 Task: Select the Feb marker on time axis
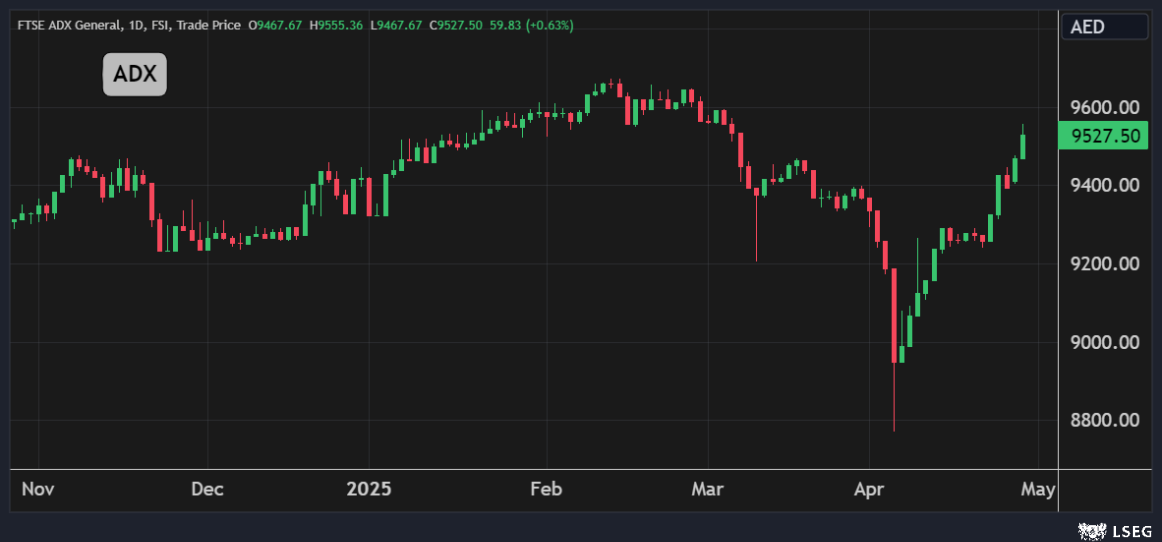pyautogui.click(x=546, y=489)
